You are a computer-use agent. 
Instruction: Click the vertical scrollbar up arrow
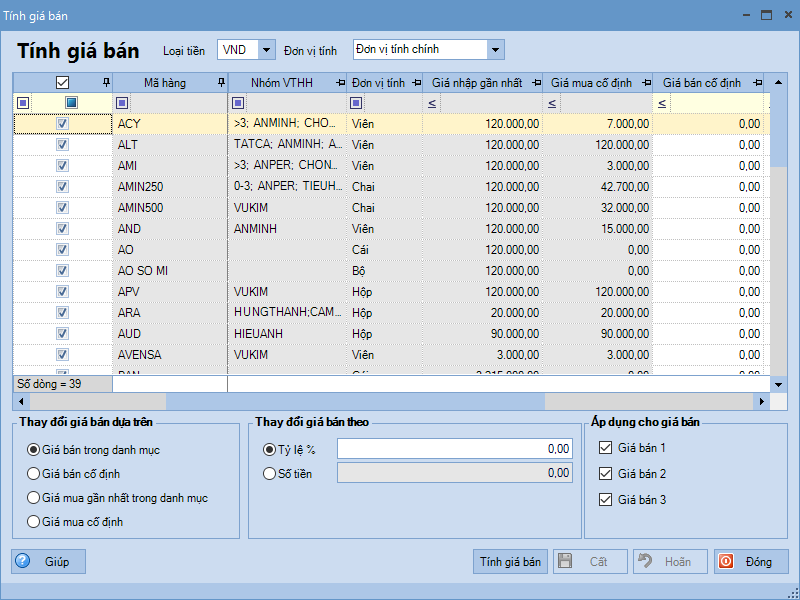point(779,82)
